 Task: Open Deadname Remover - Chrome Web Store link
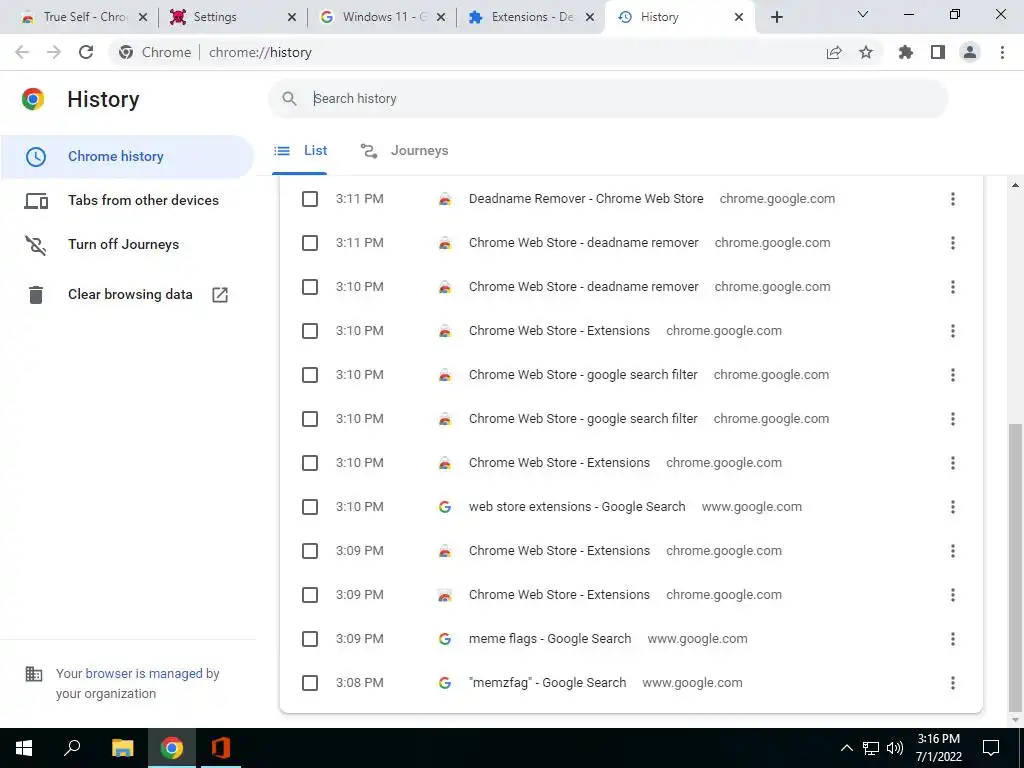coord(586,199)
